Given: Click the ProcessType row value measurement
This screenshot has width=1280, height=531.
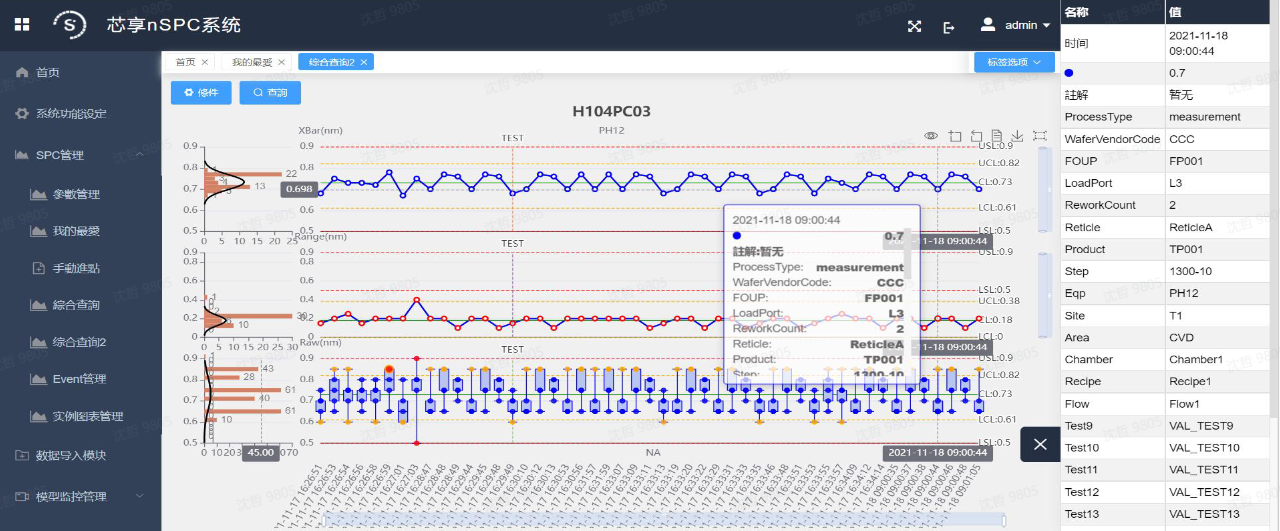Looking at the screenshot, I should click(x=1204, y=117).
